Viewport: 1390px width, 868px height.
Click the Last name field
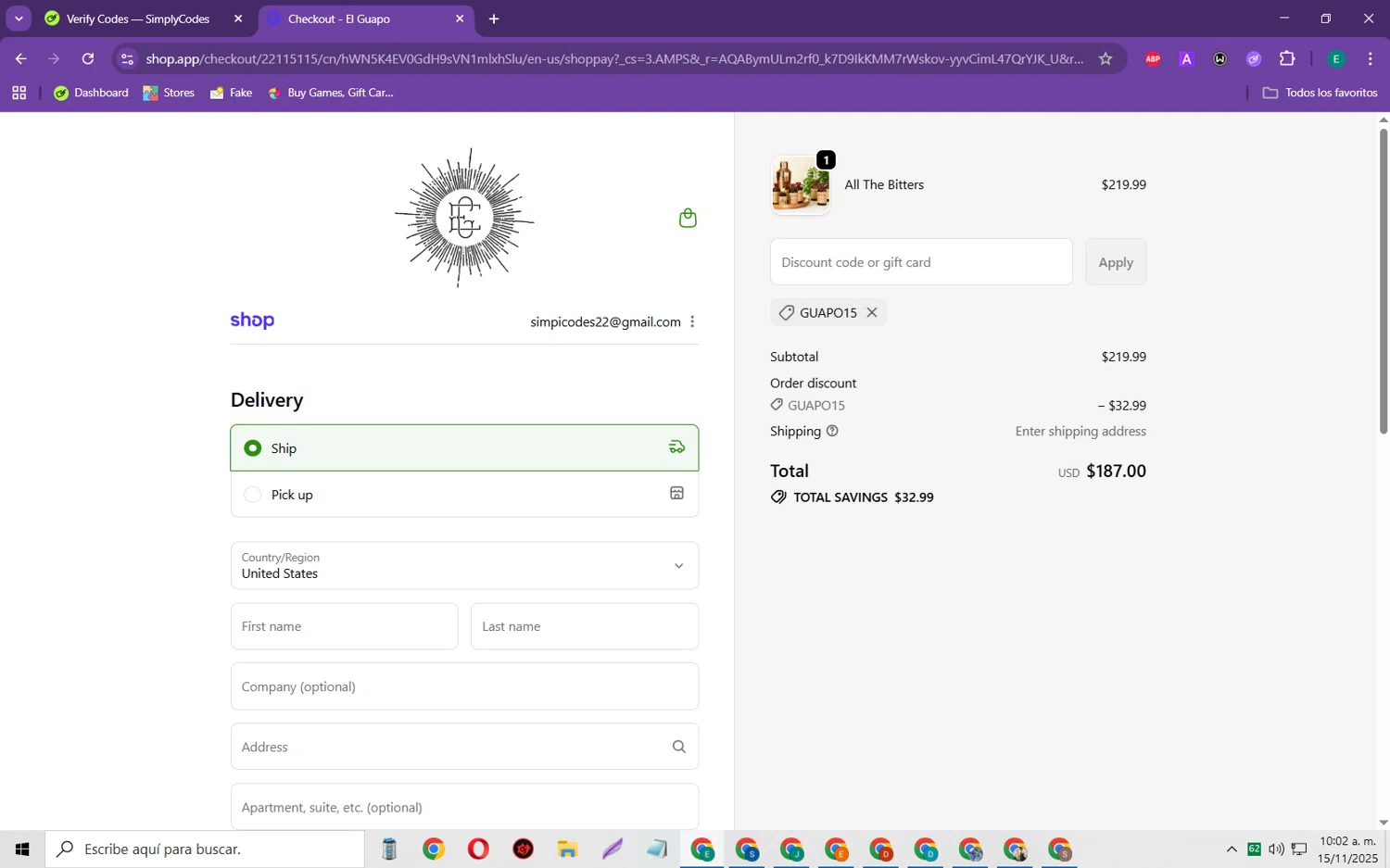(585, 626)
